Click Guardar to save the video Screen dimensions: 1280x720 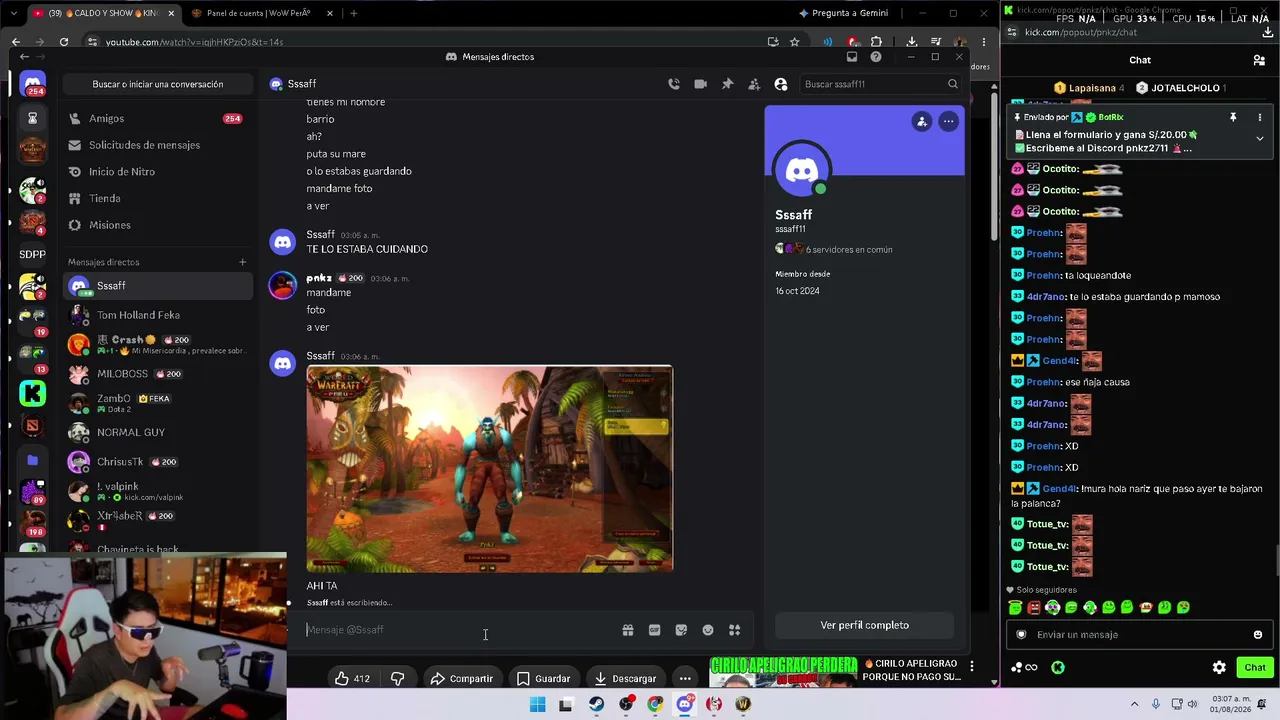(543, 679)
